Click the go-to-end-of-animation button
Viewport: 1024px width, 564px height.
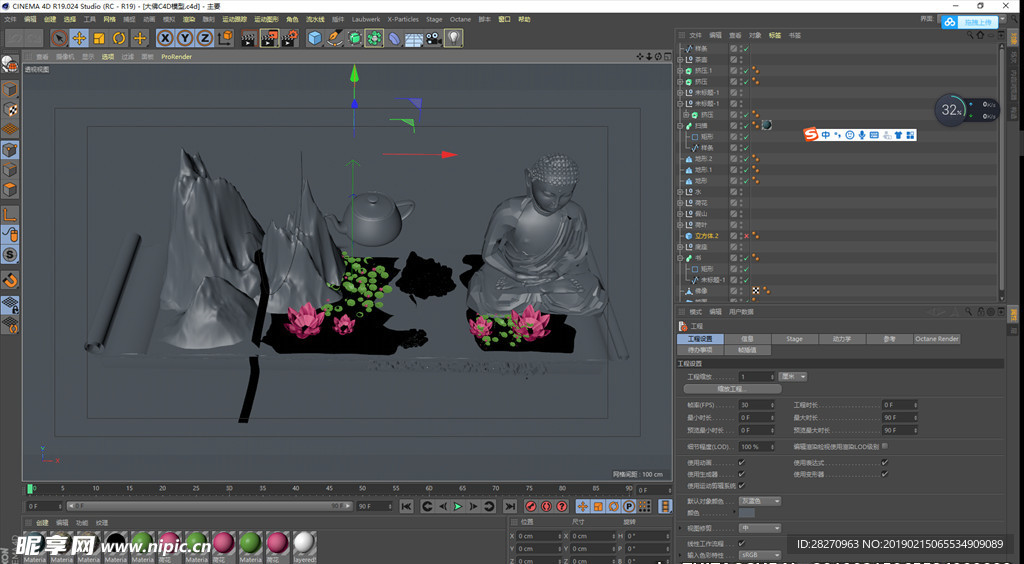point(510,507)
